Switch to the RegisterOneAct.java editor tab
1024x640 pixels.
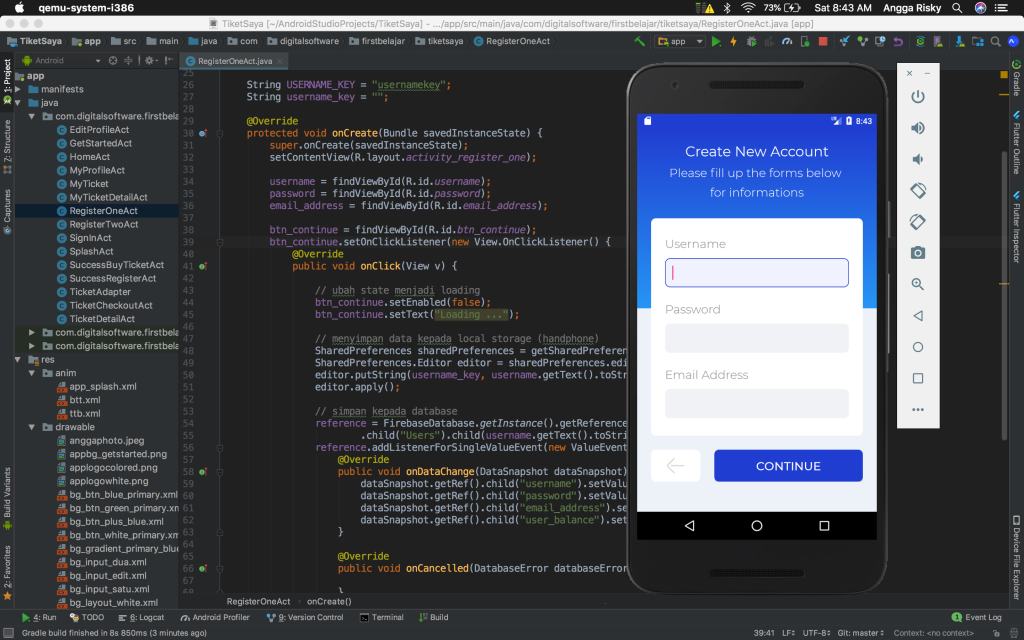pyautogui.click(x=234, y=61)
